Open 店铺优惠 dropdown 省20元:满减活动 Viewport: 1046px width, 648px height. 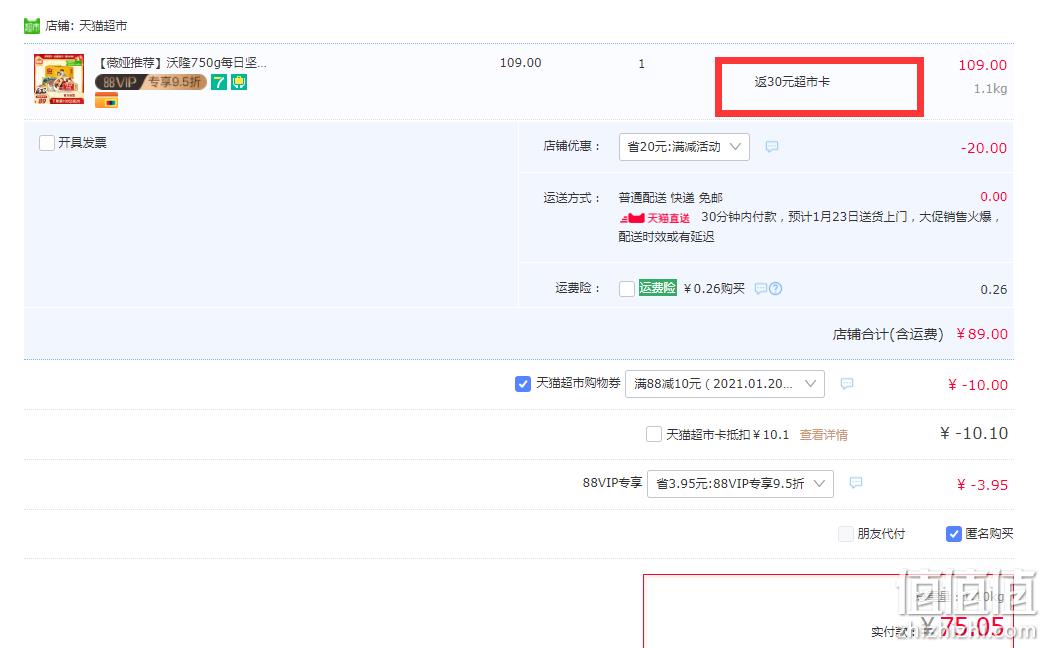point(684,147)
